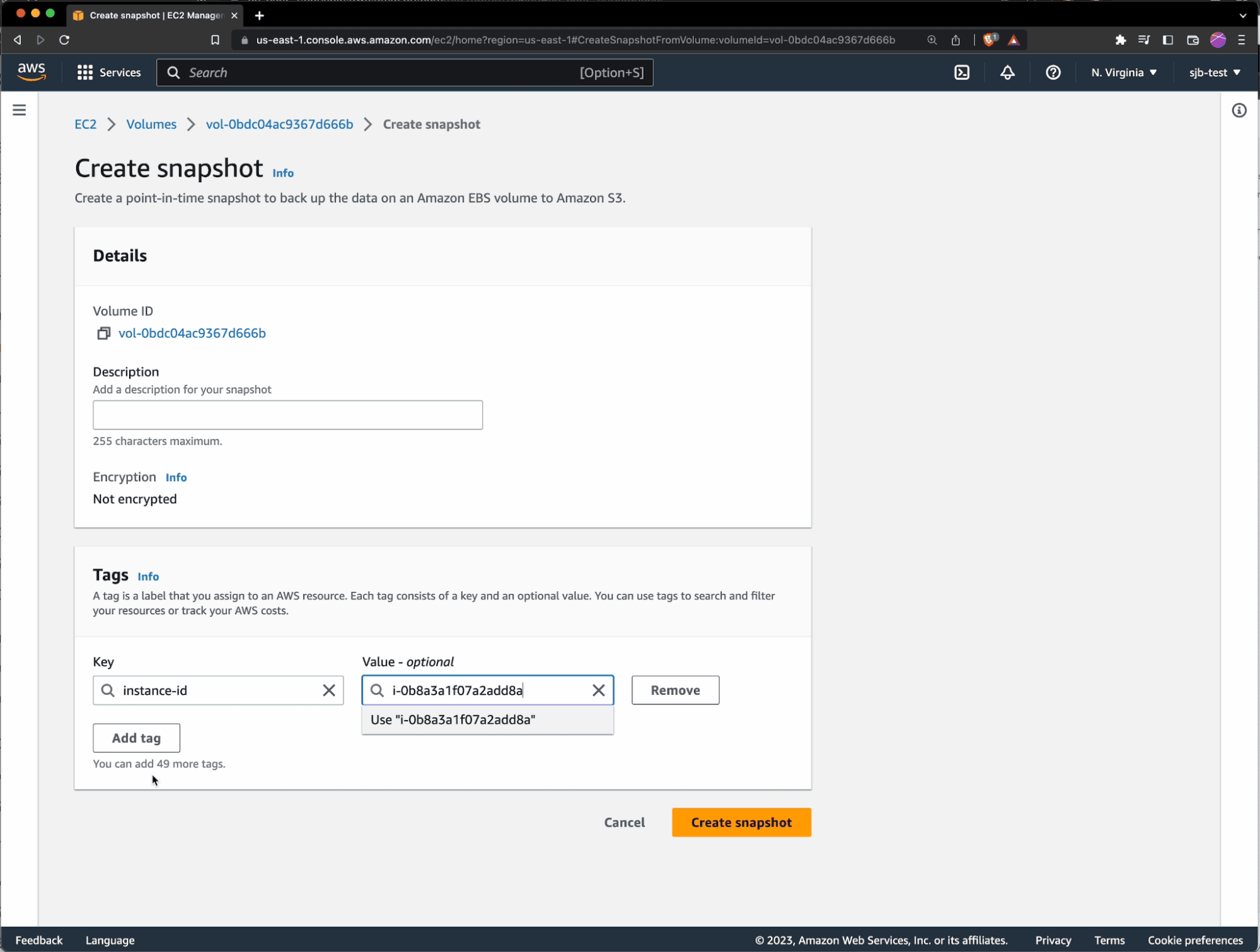Open the sjb-test account dropdown
This screenshot has height=952, width=1260.
coord(1215,73)
